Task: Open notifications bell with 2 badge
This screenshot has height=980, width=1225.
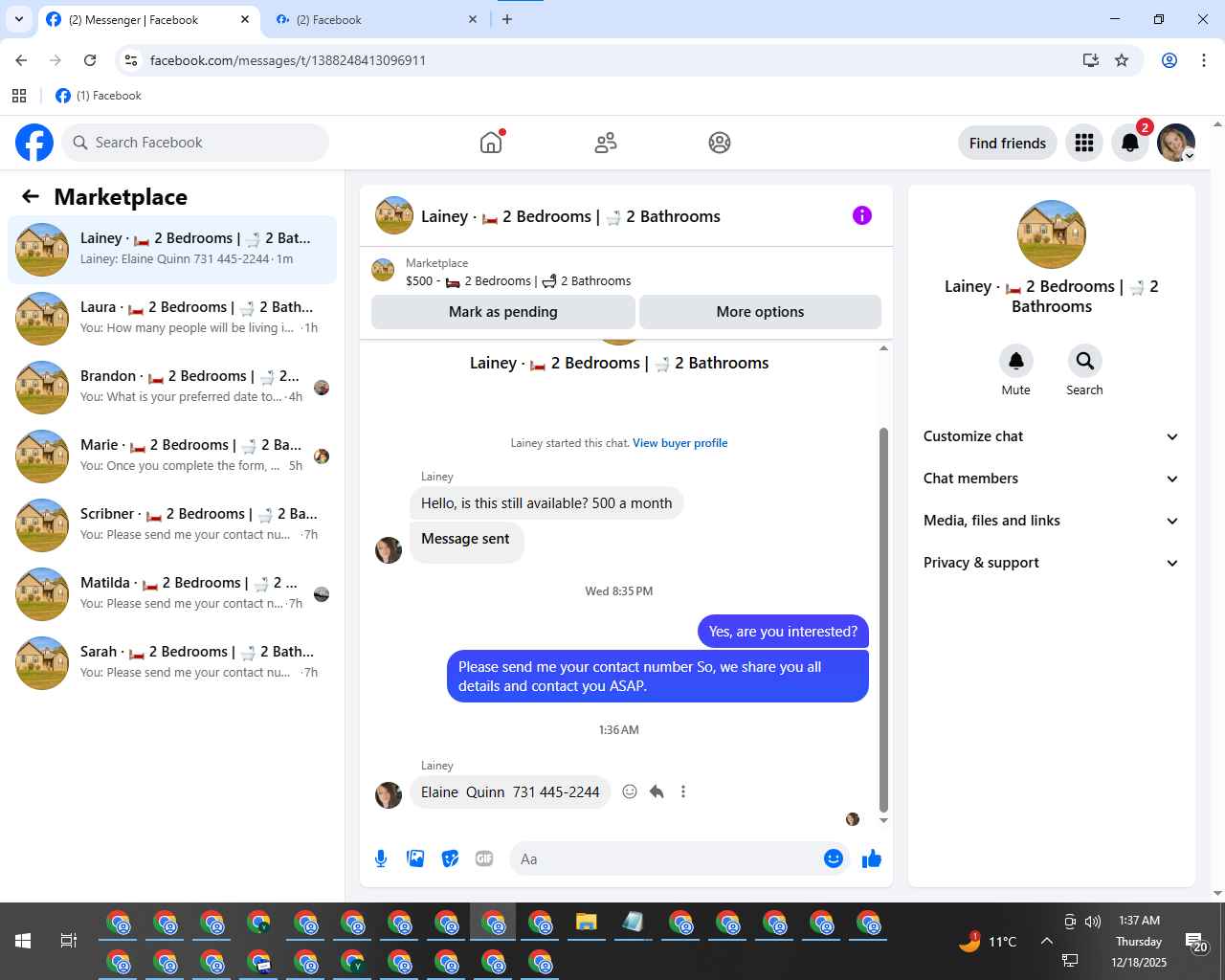Action: [1130, 143]
